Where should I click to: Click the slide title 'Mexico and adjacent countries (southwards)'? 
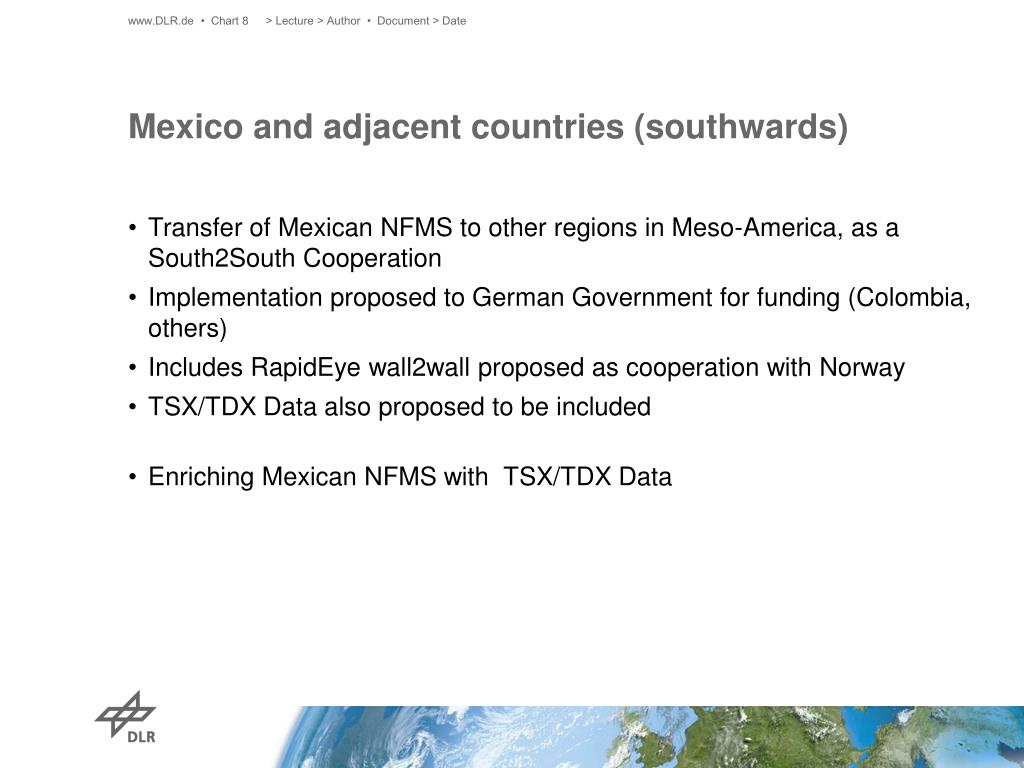[x=488, y=127]
